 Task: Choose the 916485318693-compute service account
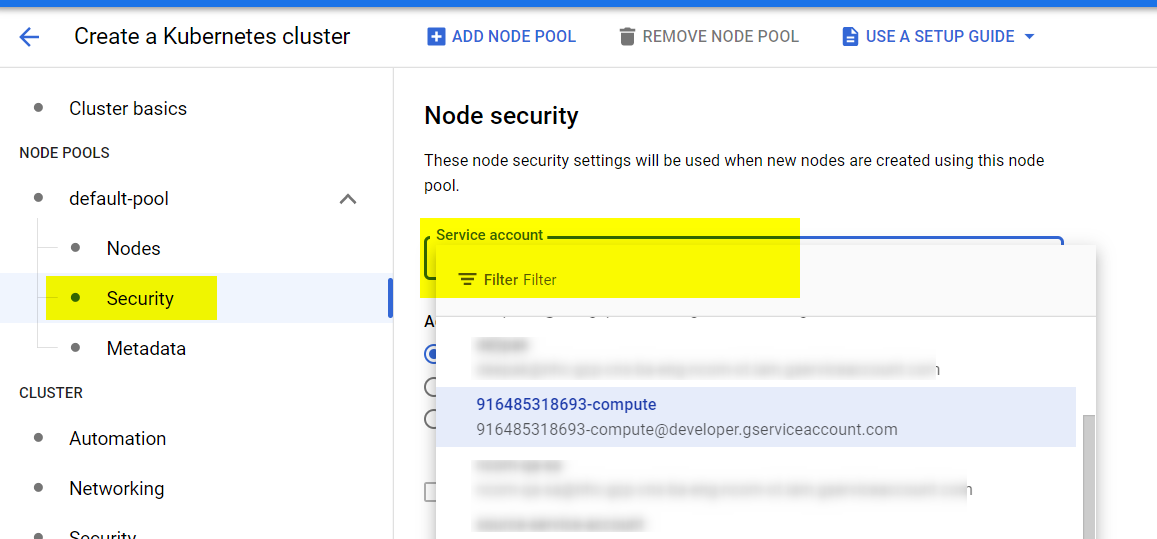[756, 417]
